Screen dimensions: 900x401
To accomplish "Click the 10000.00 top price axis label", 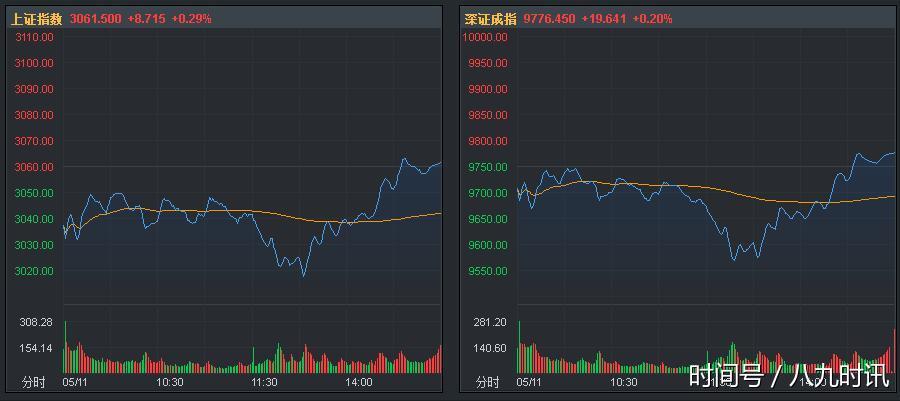I will pos(485,37).
